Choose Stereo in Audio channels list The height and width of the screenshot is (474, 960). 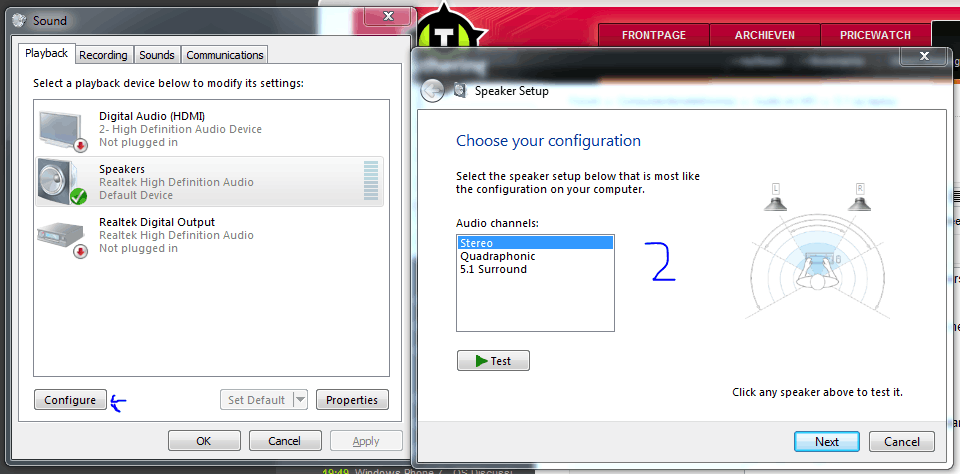[x=535, y=243]
